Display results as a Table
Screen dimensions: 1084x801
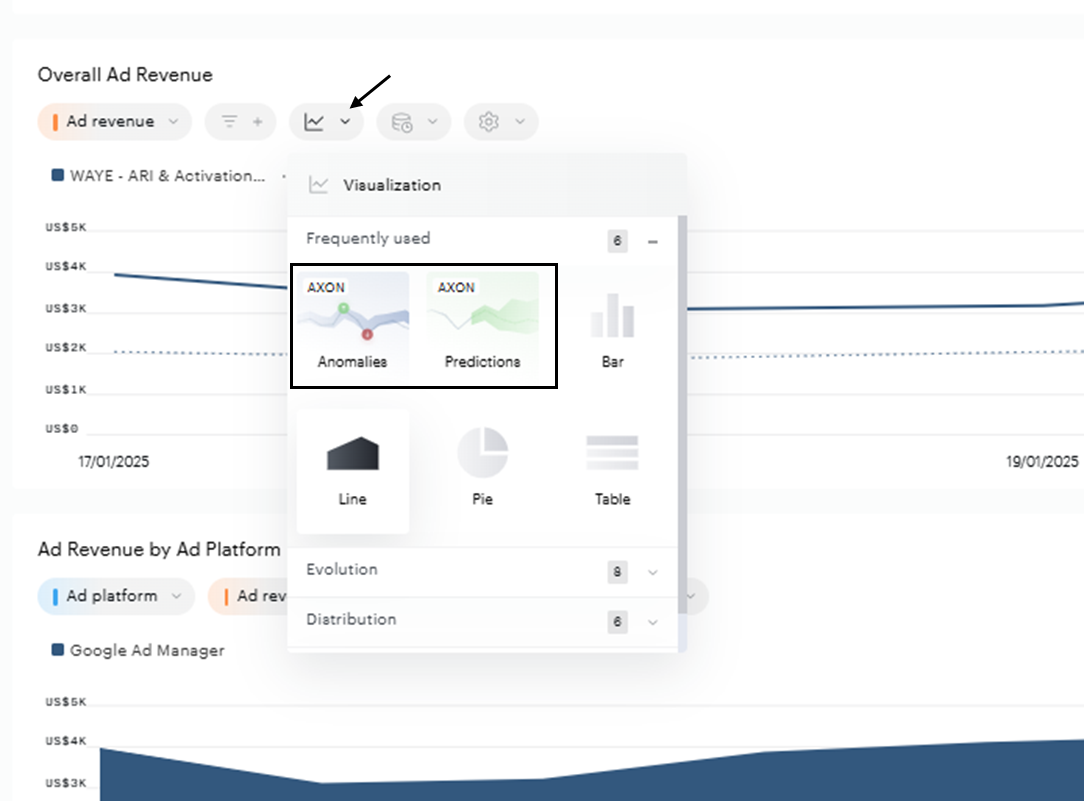[612, 460]
